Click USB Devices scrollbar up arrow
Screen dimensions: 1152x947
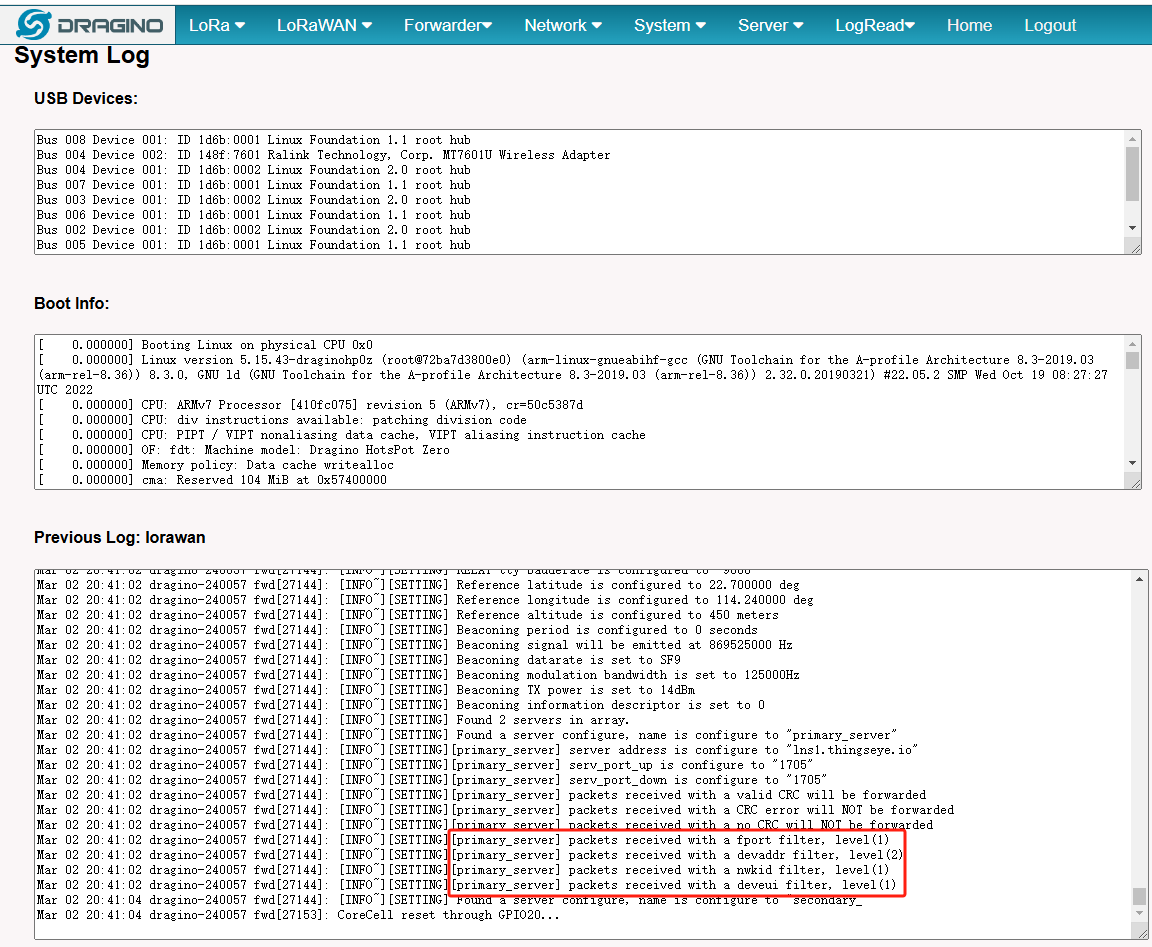(1132, 139)
